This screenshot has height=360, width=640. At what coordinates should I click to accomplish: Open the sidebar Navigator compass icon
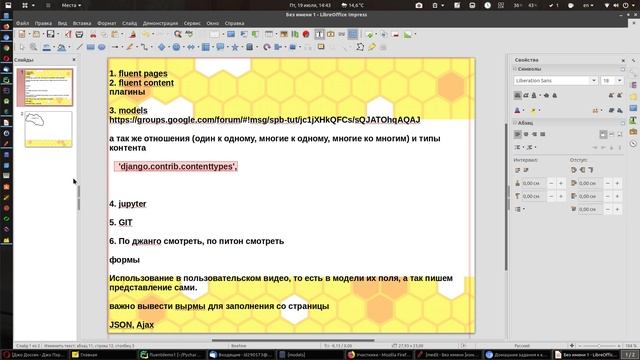pyautogui.click(x=633, y=143)
